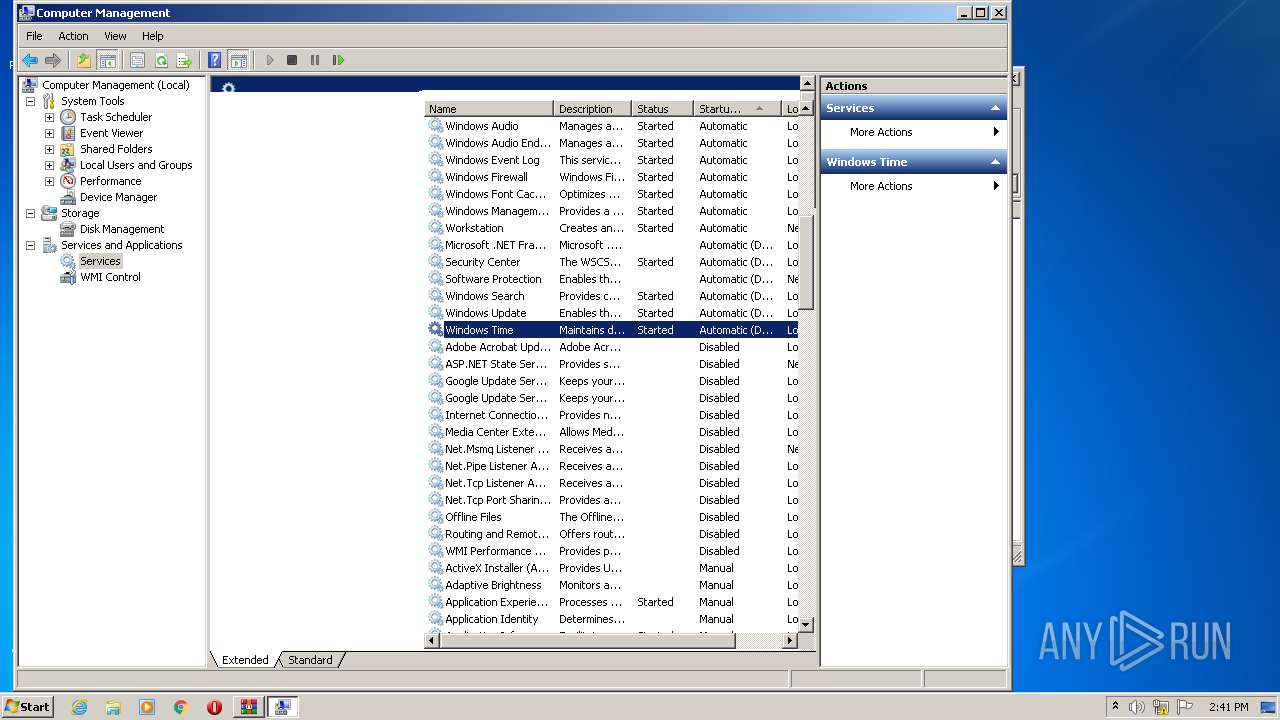Click the Back arrow toolbar button
Image resolution: width=1280 pixels, height=720 pixels.
[x=30, y=60]
